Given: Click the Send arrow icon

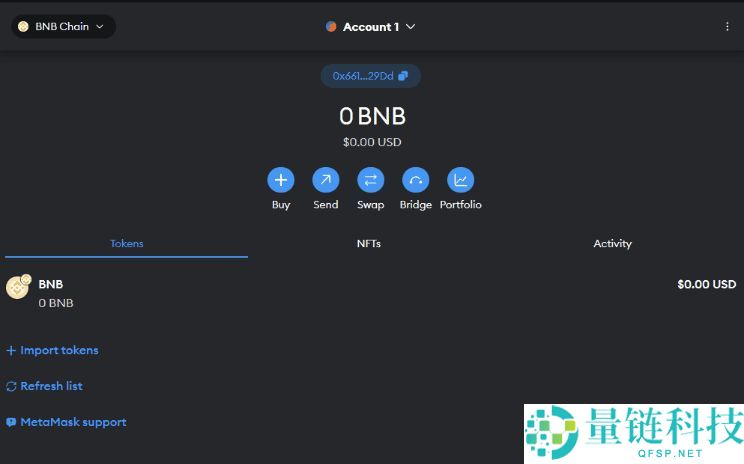Looking at the screenshot, I should click(326, 180).
